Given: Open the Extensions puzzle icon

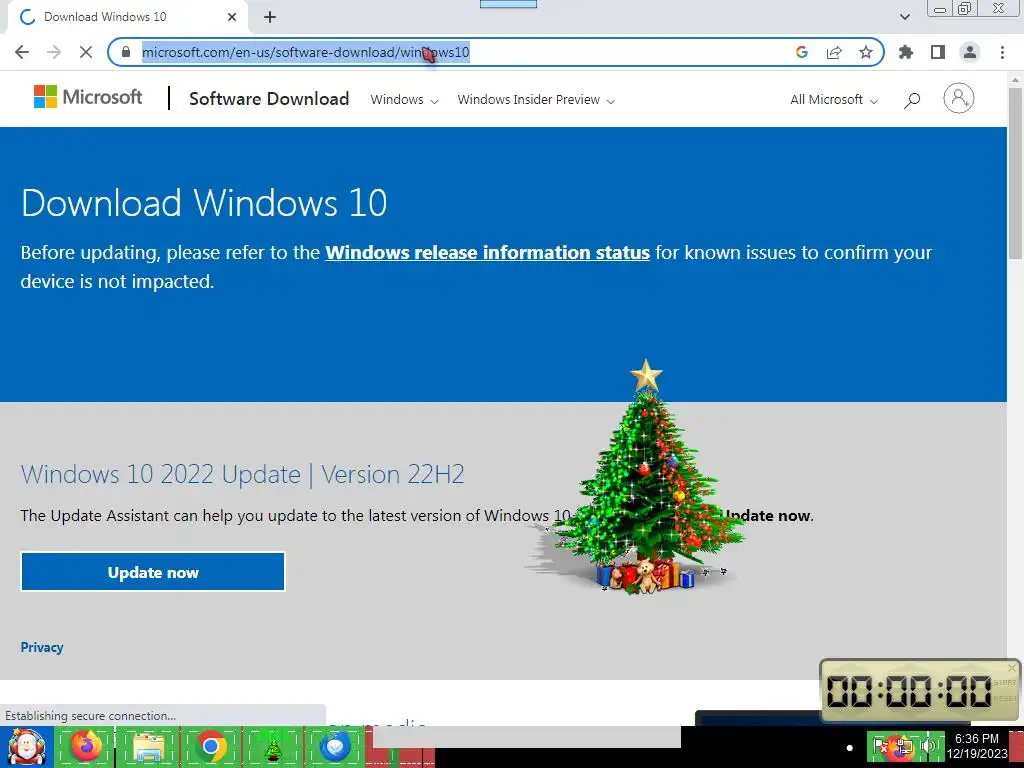Looking at the screenshot, I should [x=906, y=52].
